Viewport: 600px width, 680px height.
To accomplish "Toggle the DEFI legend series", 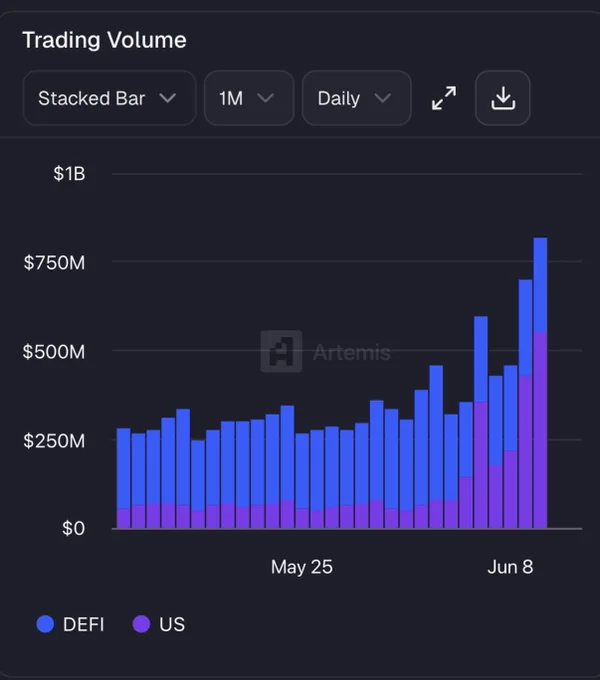I will (x=70, y=624).
